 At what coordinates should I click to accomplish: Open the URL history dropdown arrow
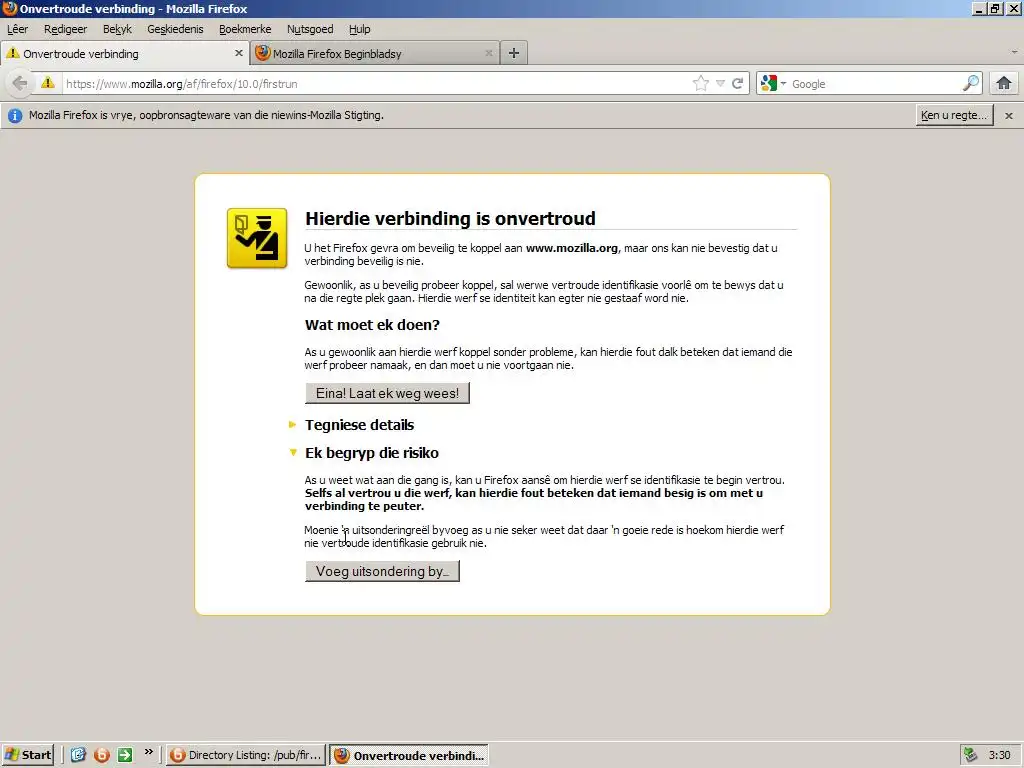pos(720,84)
